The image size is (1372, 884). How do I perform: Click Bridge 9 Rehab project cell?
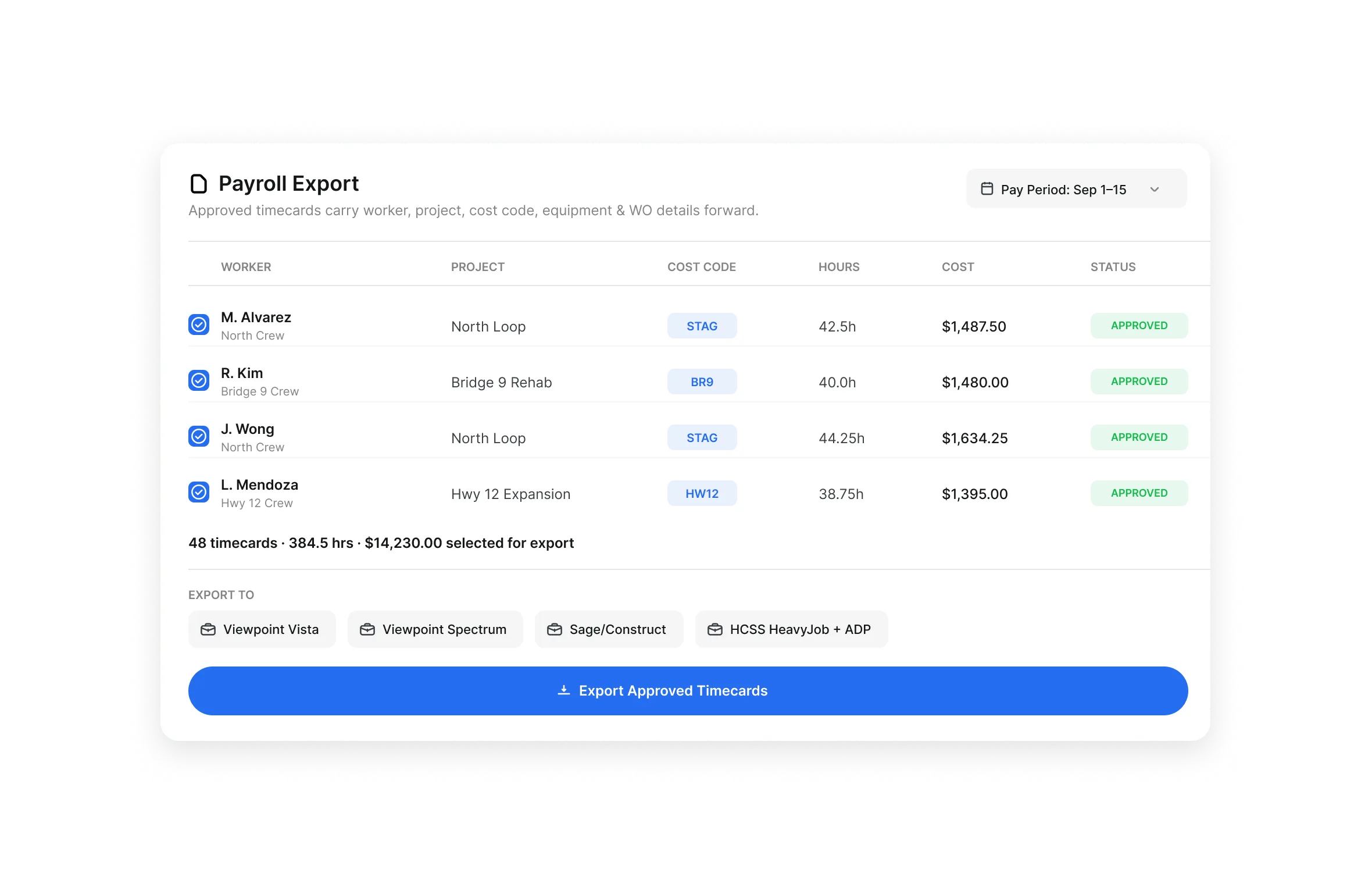pos(502,382)
